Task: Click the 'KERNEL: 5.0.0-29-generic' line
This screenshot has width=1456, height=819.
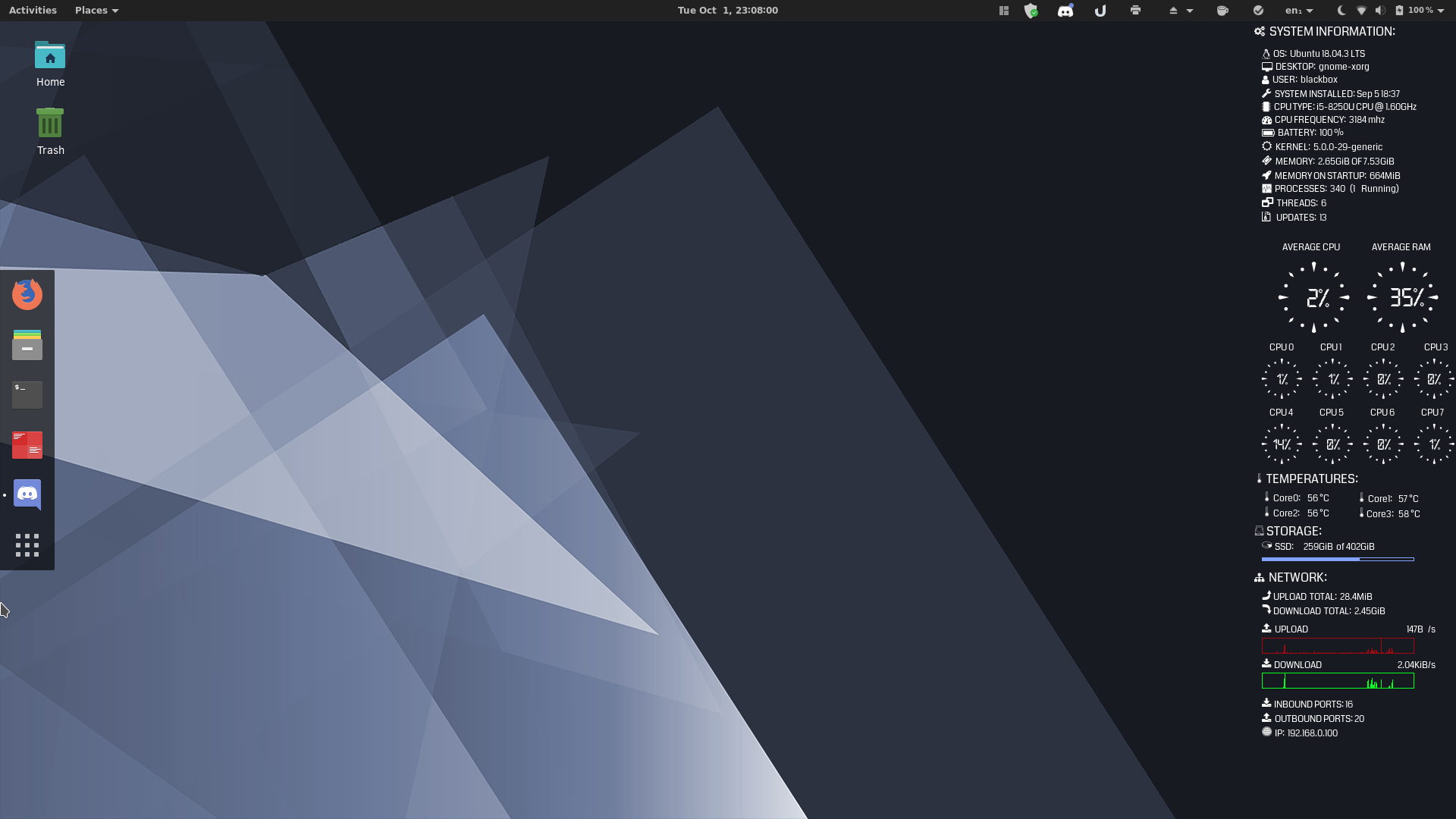Action: (1323, 147)
